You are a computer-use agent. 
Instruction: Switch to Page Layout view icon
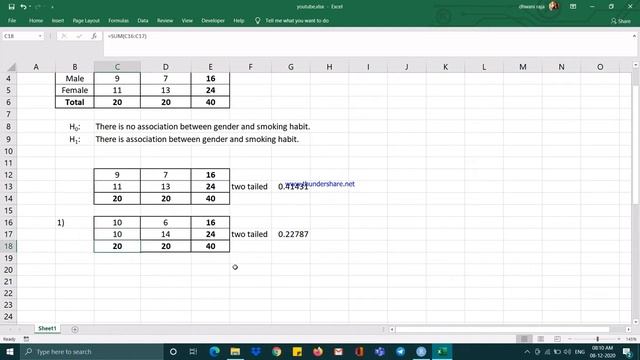[x=540, y=339]
